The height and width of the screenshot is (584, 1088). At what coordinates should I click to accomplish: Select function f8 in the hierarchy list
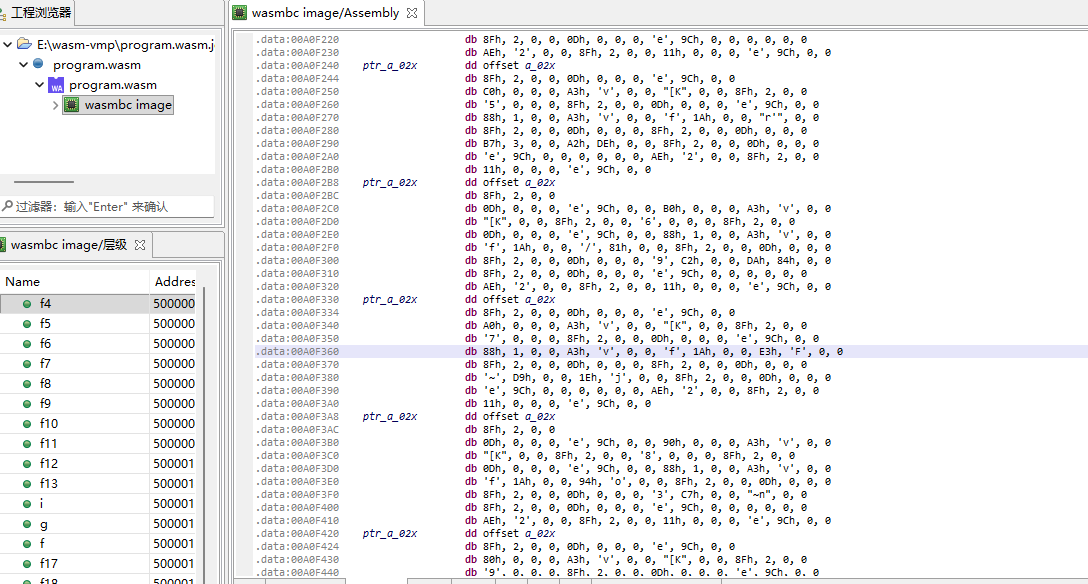coord(97,384)
